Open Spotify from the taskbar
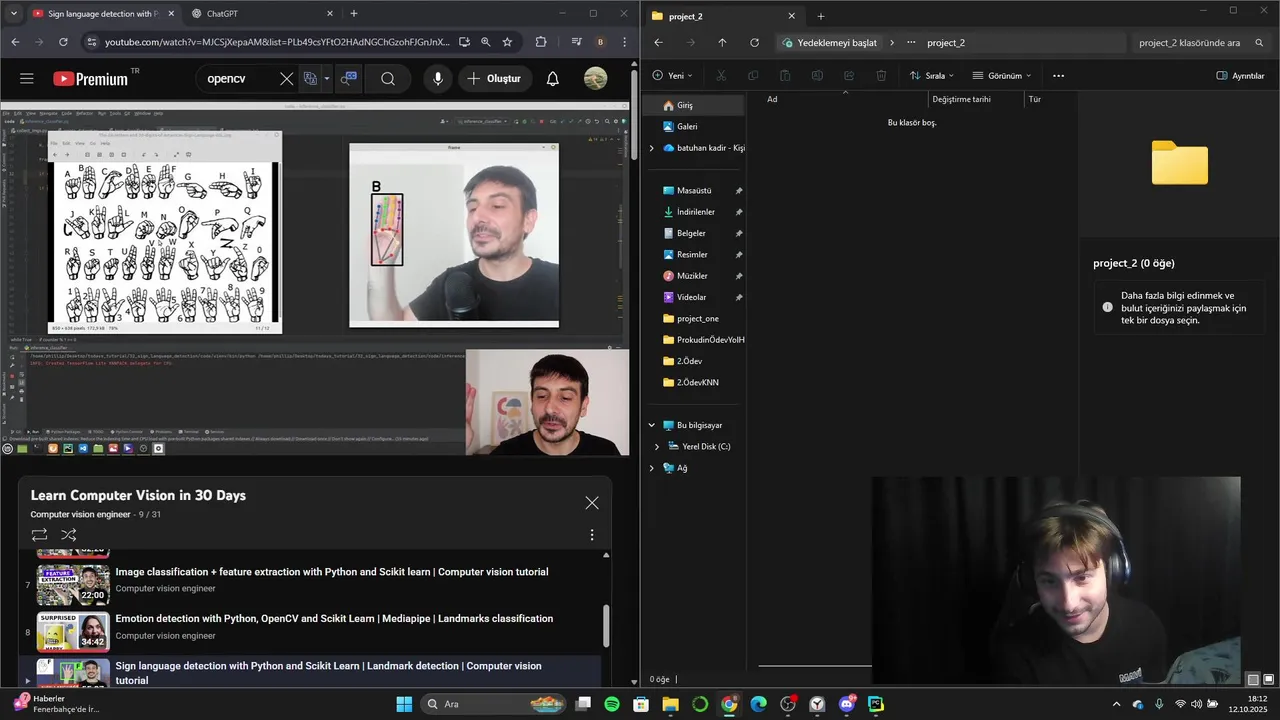 coord(612,704)
